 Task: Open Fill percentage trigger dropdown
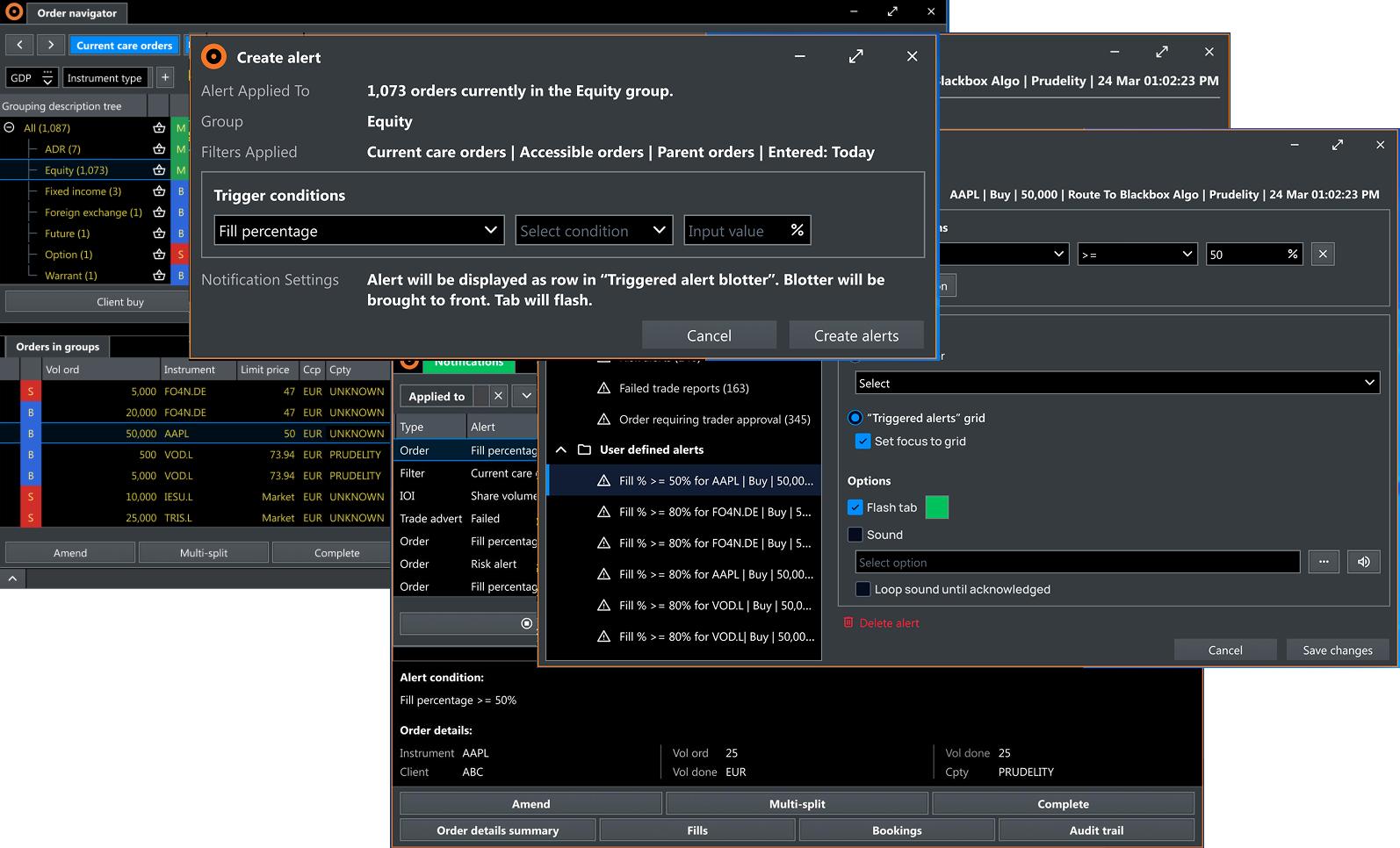[359, 230]
